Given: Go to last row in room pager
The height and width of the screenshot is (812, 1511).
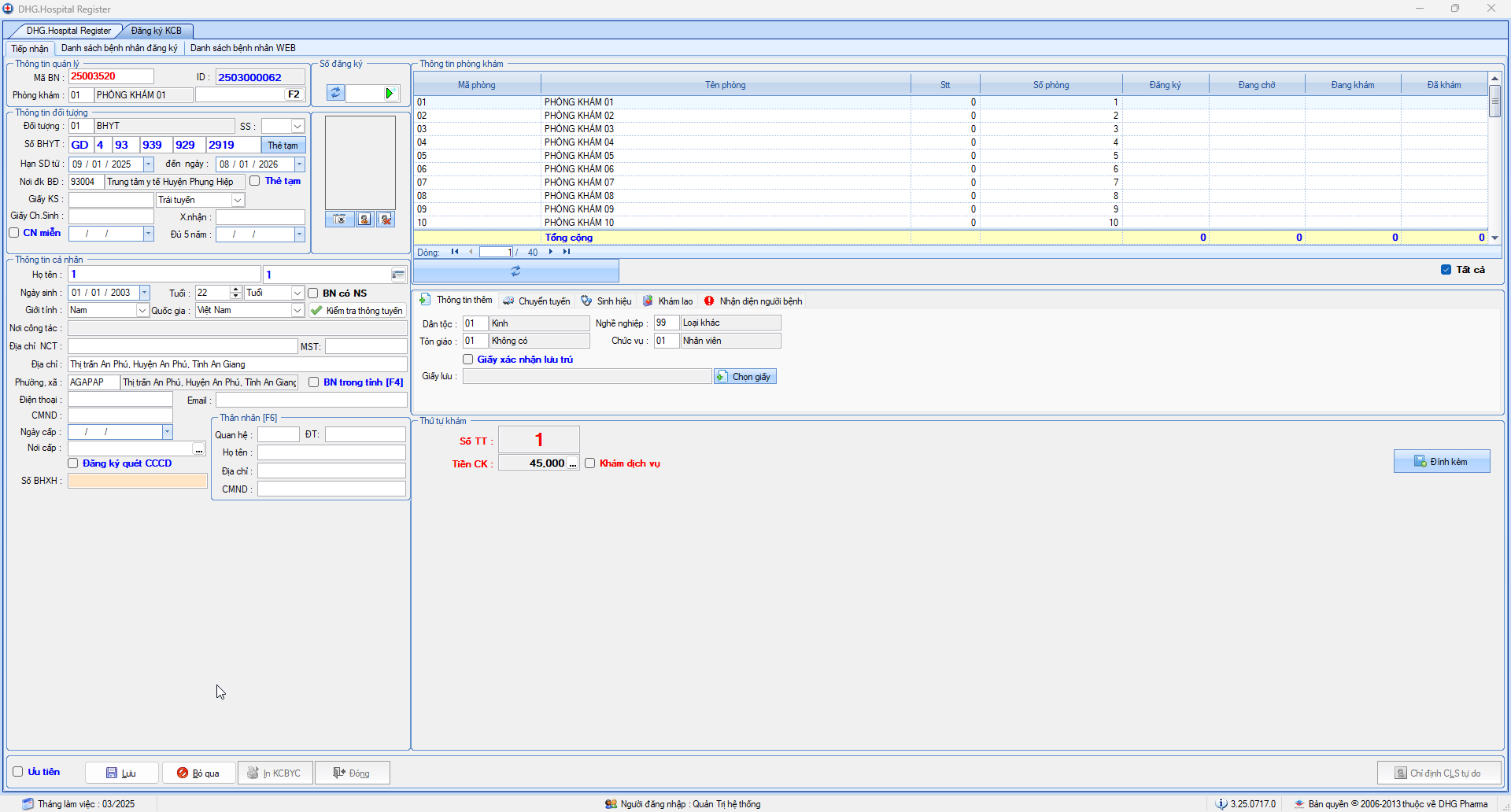Looking at the screenshot, I should pos(567,252).
